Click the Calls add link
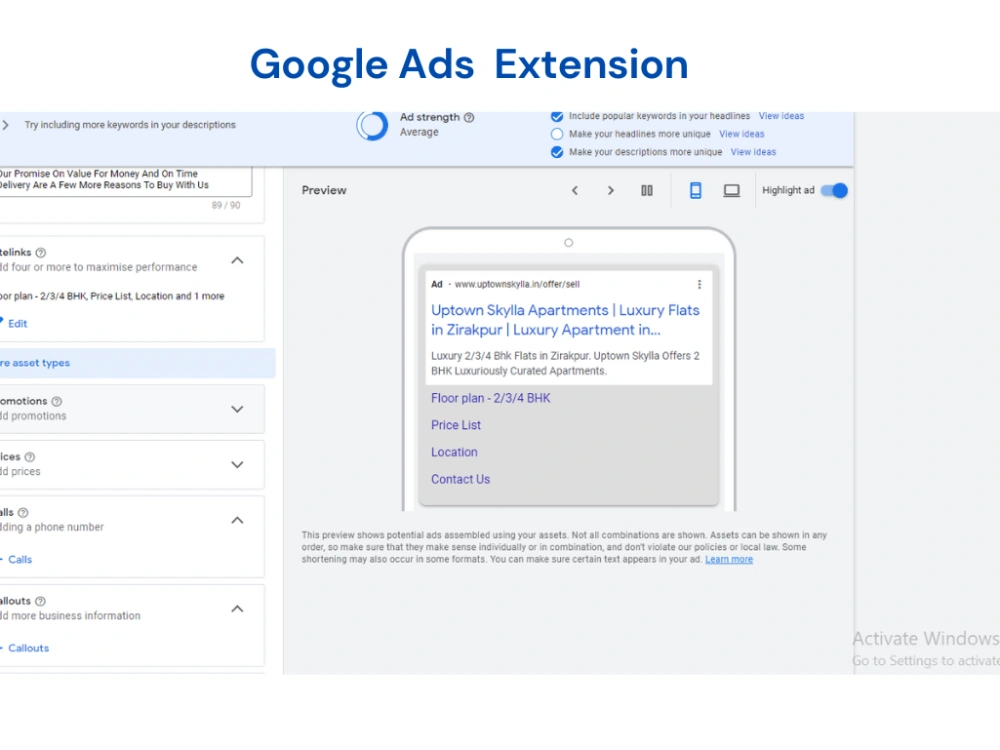This screenshot has height=750, width=1000. (20, 559)
